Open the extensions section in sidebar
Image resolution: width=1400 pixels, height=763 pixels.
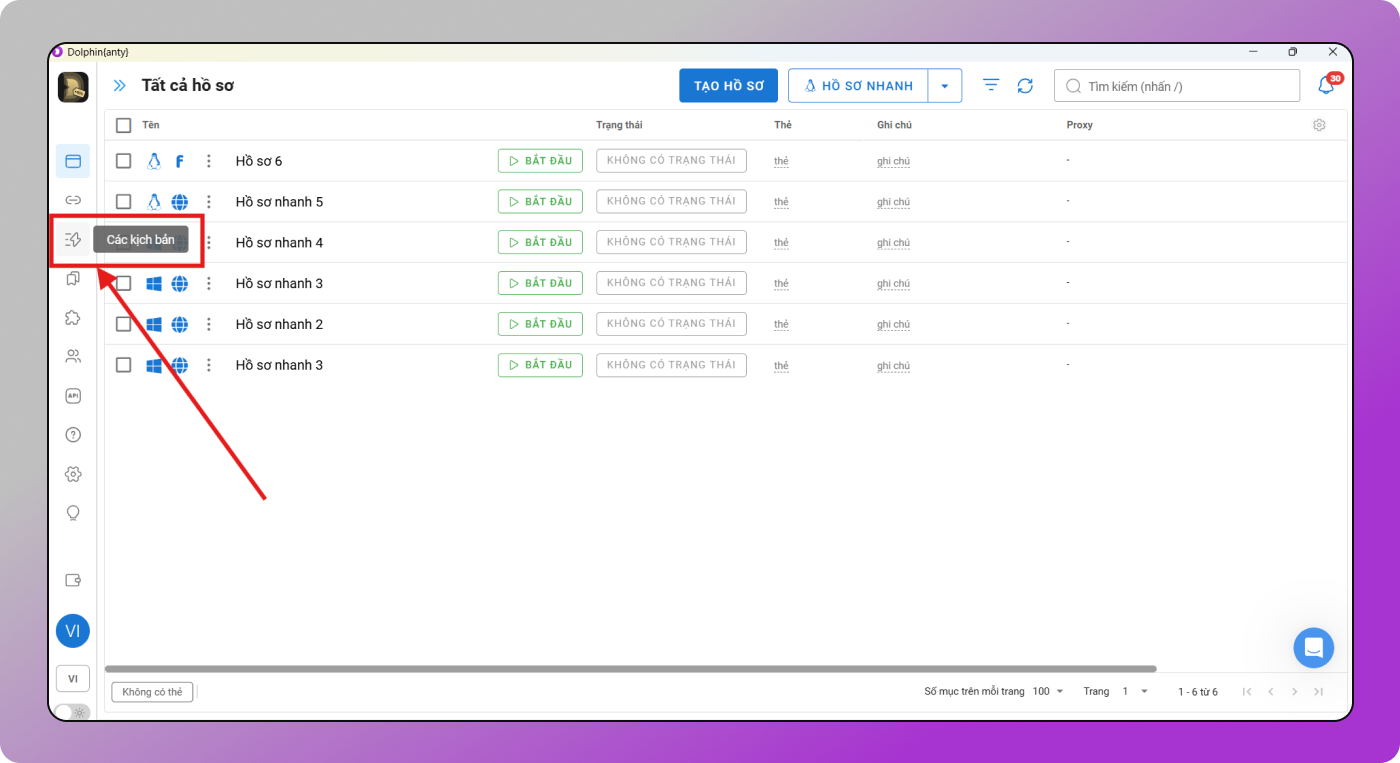point(72,317)
